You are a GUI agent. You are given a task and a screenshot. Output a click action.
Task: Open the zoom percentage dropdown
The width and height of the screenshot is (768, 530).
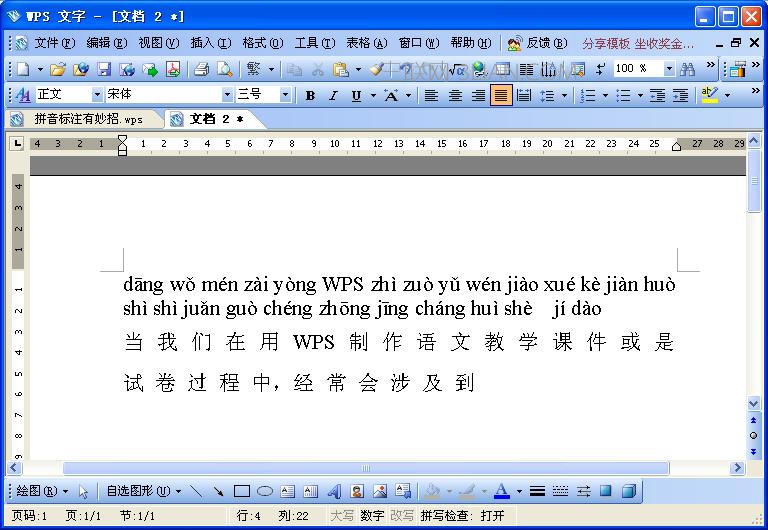tap(669, 69)
